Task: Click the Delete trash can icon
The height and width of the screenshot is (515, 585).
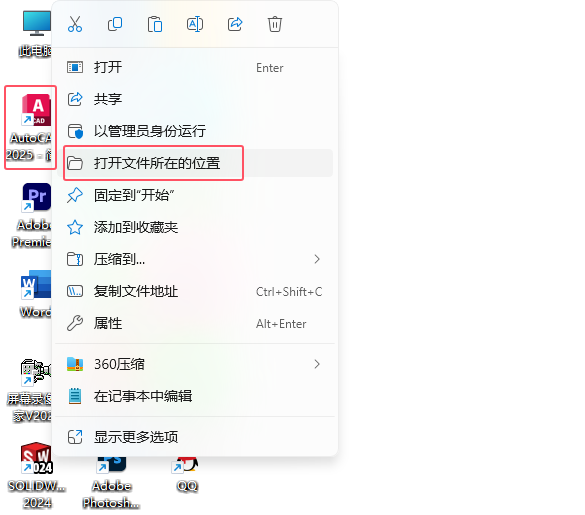Action: point(275,24)
